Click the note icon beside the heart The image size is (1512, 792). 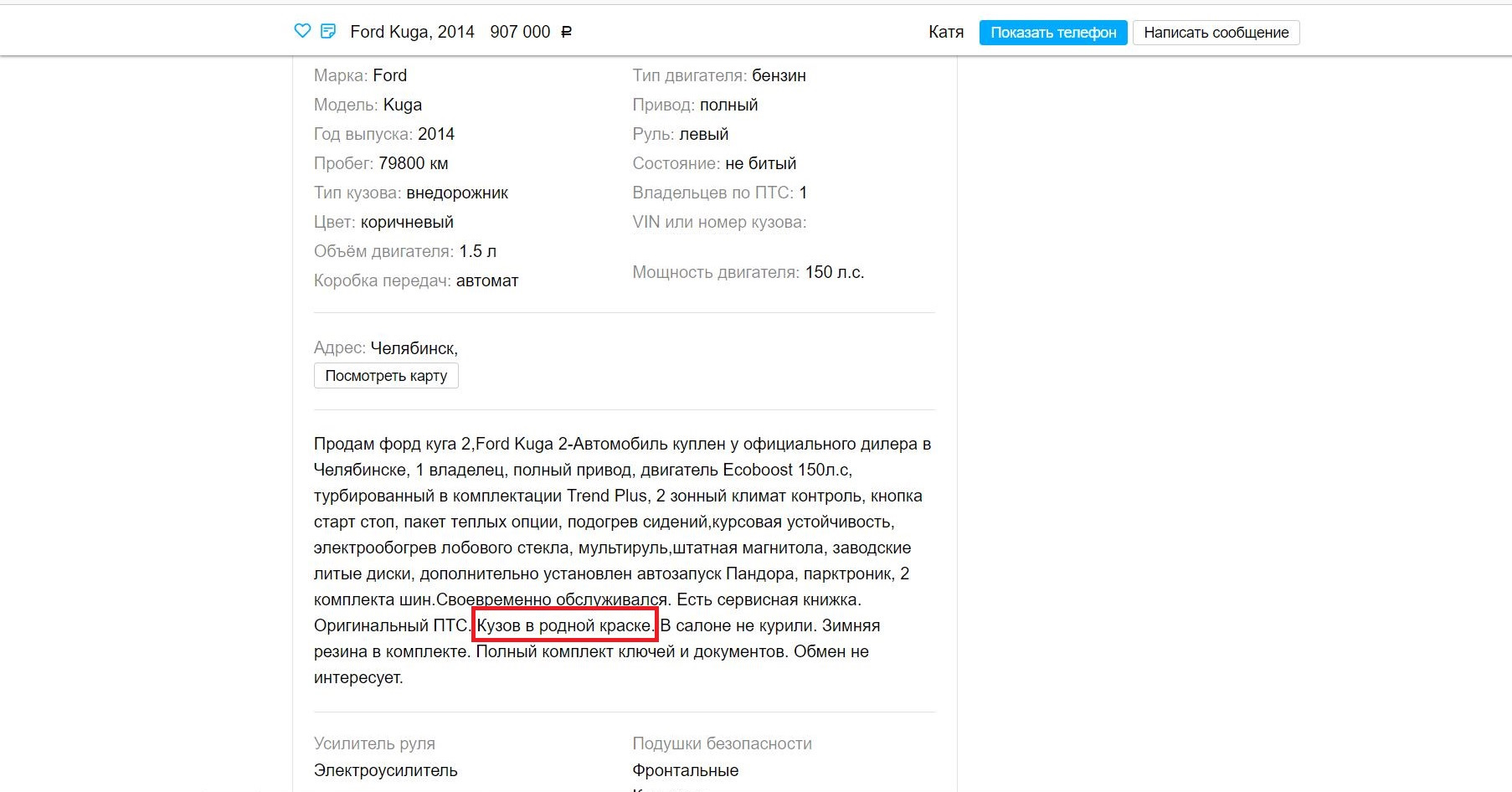pos(328,31)
